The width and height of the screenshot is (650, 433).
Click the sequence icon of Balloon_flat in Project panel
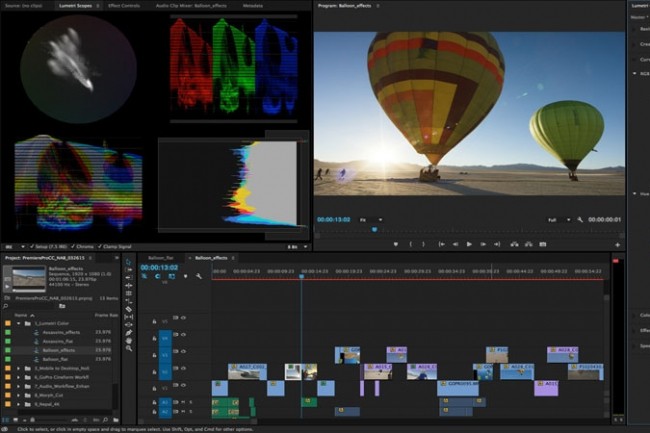(x=36, y=359)
